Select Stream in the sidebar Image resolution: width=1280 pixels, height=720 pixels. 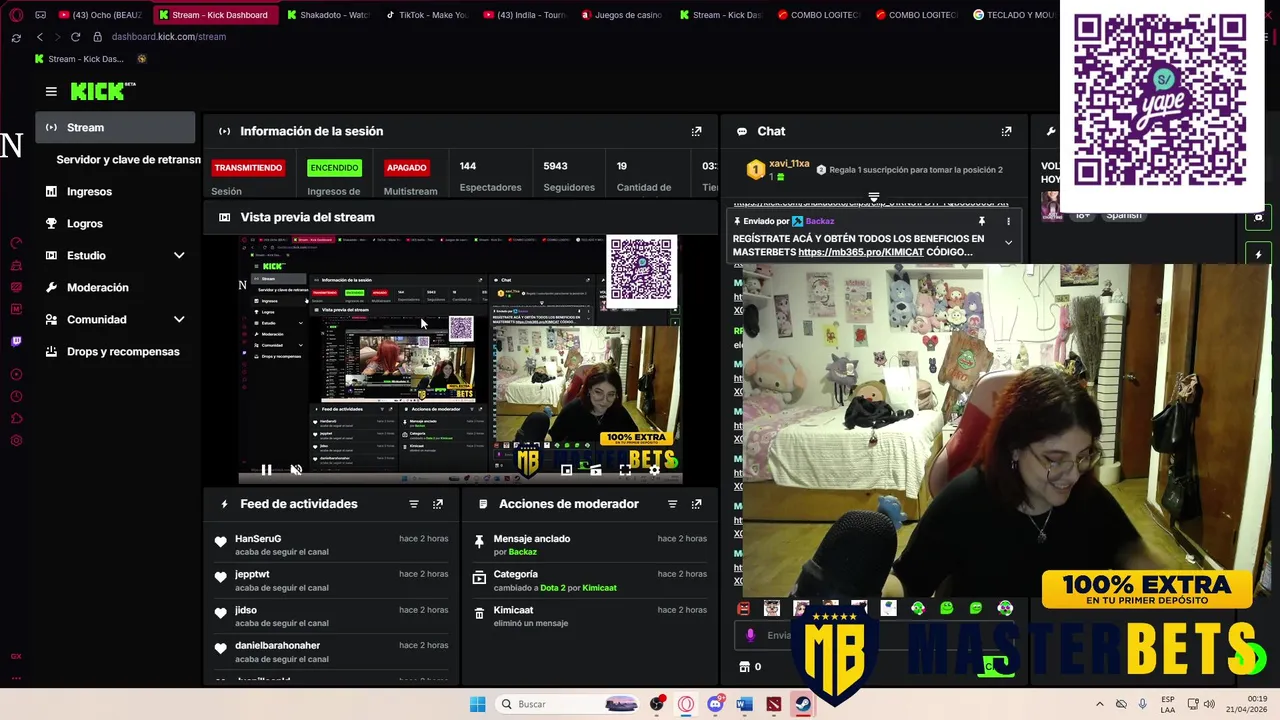(115, 127)
